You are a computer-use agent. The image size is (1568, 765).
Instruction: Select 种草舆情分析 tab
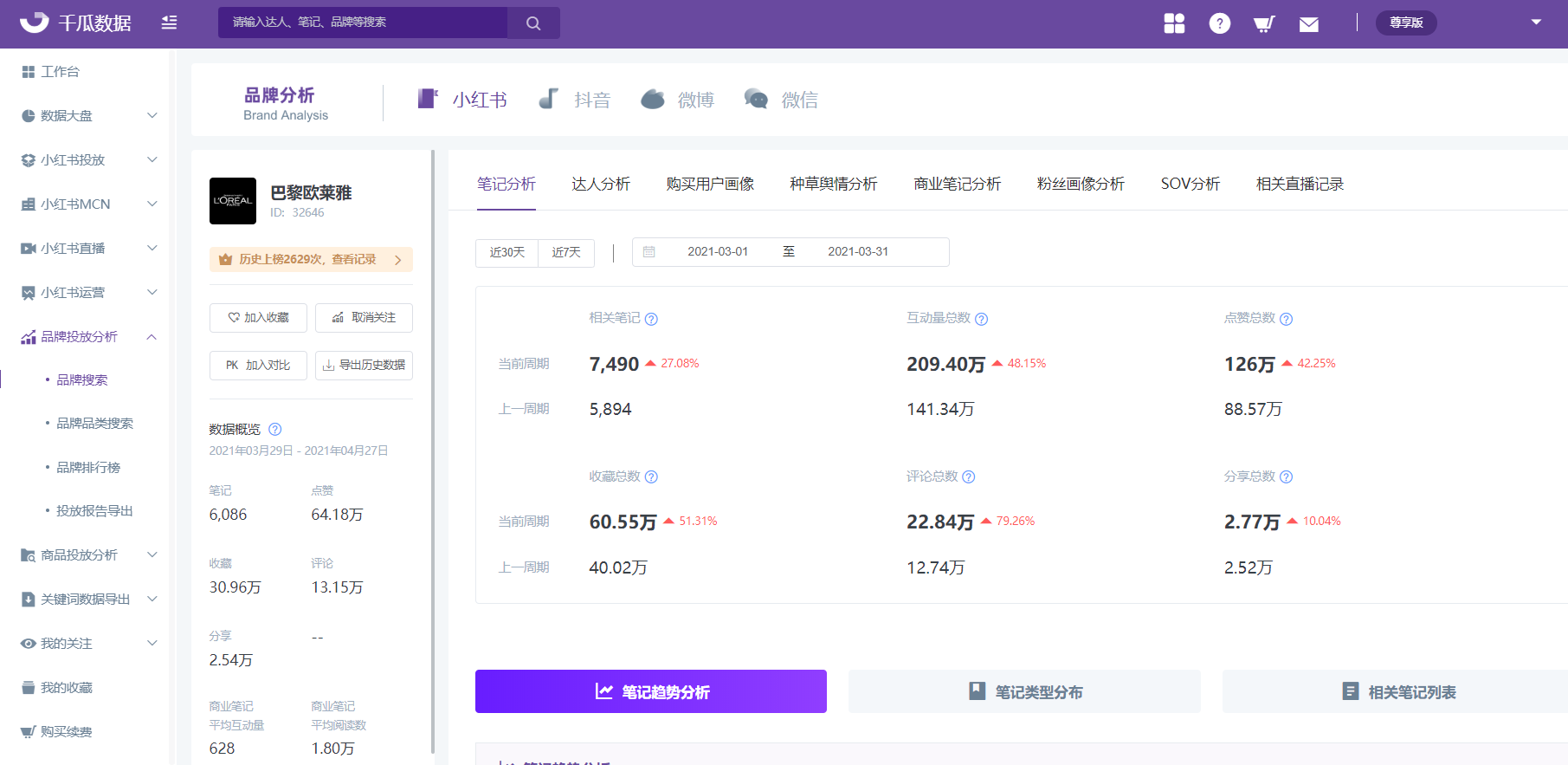pyautogui.click(x=834, y=184)
